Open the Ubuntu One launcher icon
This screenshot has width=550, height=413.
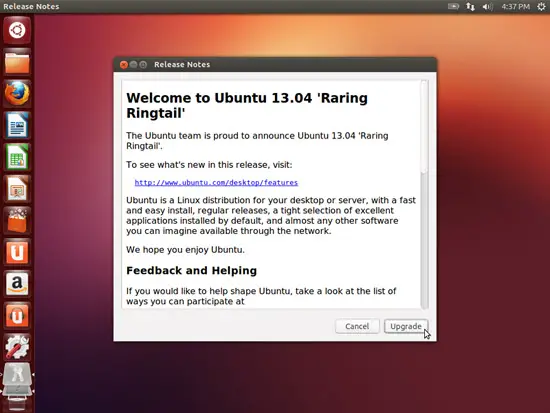(17, 252)
